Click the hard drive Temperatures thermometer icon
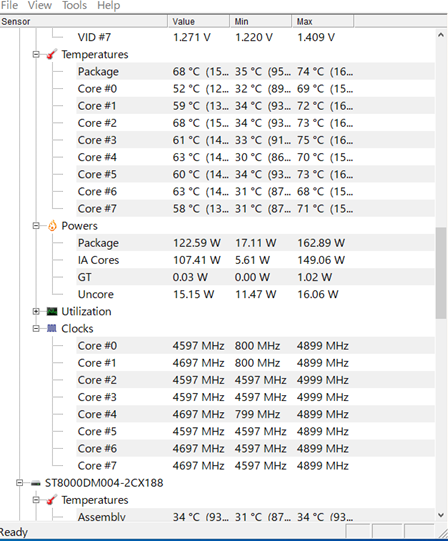448x541 pixels. tap(51, 500)
